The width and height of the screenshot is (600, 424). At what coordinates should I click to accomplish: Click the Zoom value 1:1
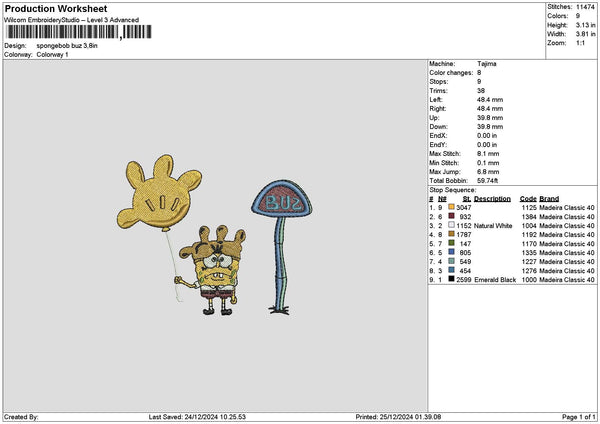point(580,43)
